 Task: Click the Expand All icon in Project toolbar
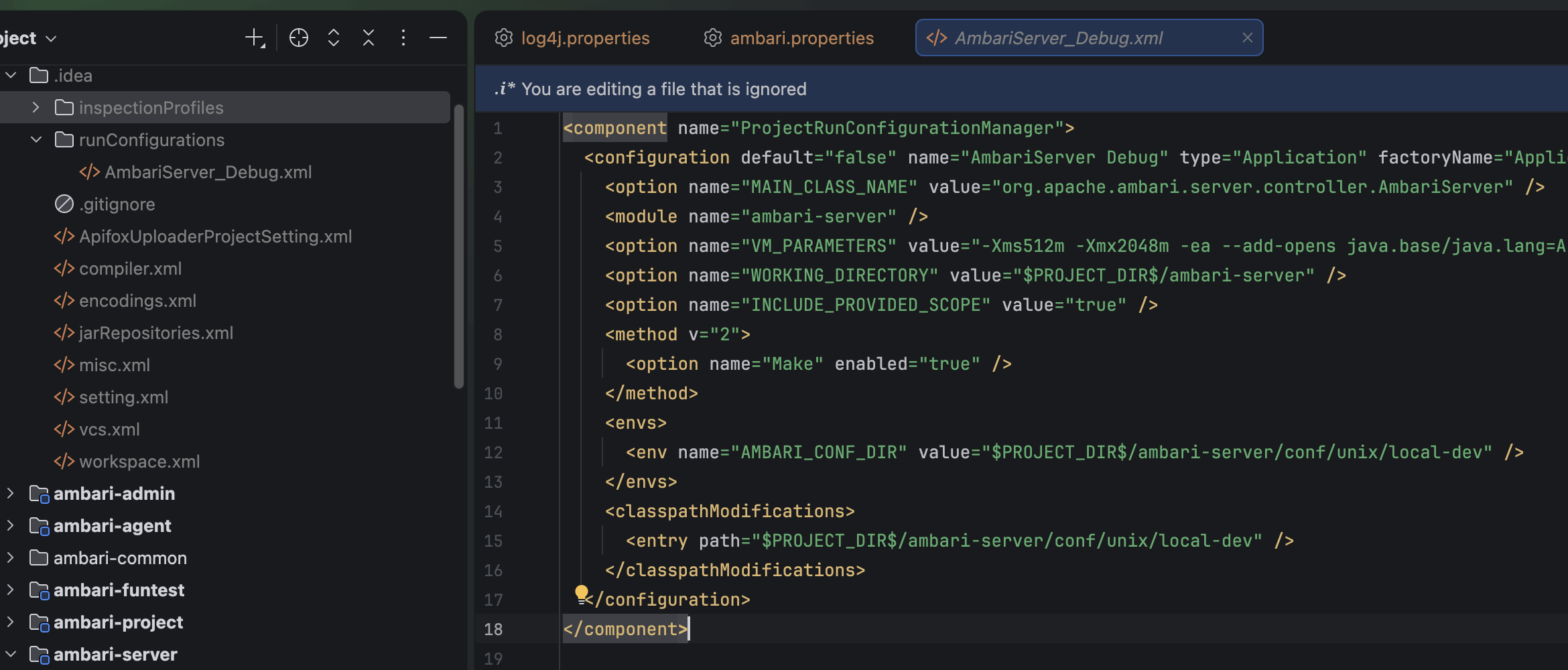334,38
